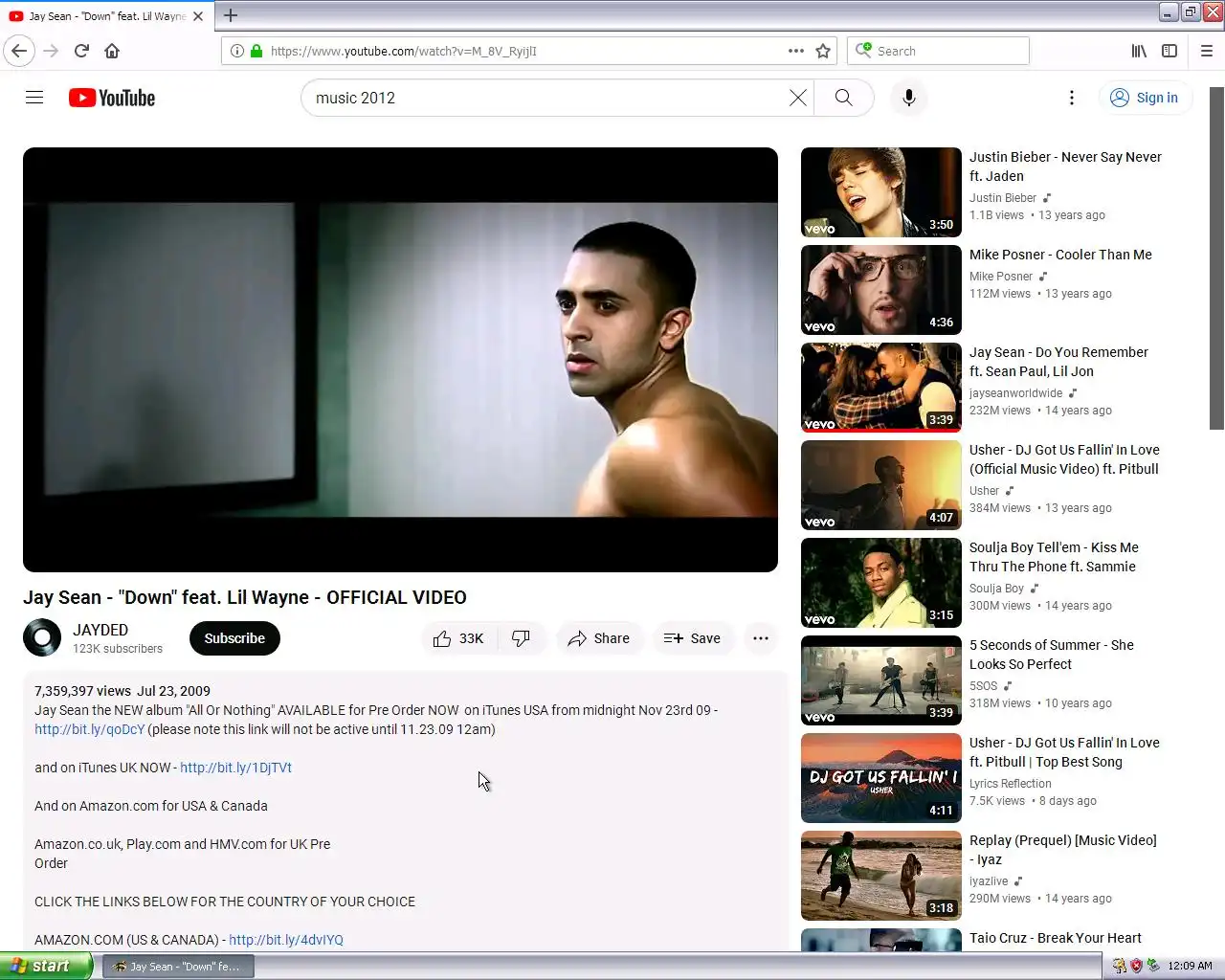Open 5 Seconds of Summer She Looks So Perfect thumbnail
This screenshot has width=1225, height=980.
click(881, 680)
